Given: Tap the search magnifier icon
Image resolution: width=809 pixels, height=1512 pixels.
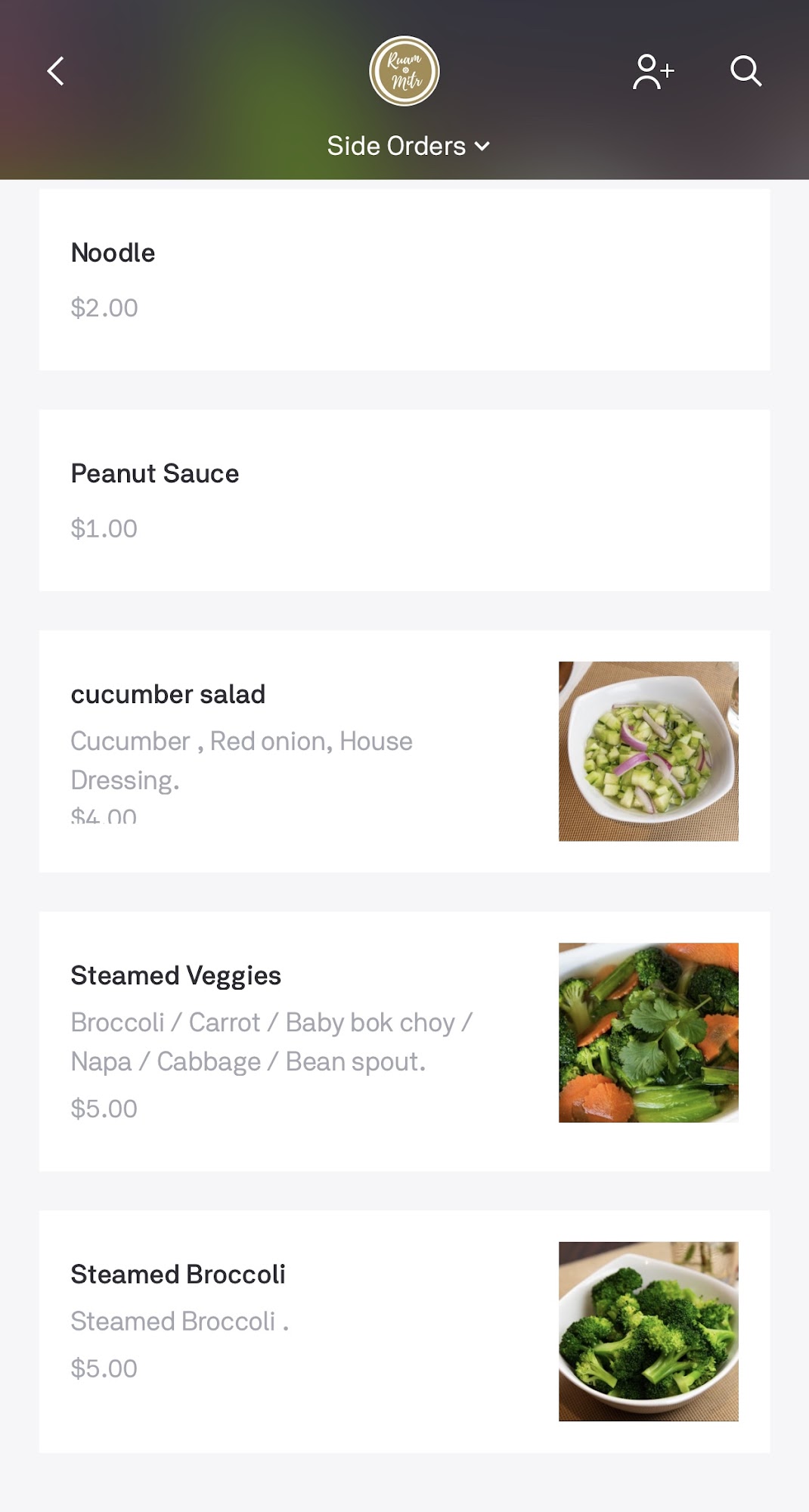Looking at the screenshot, I should tap(745, 71).
